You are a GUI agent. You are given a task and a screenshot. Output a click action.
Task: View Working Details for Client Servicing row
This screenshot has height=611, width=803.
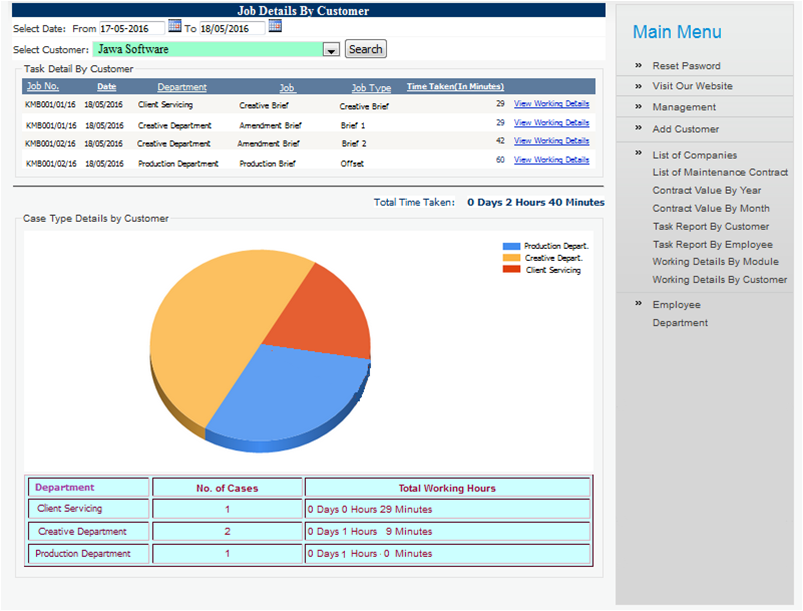552,103
